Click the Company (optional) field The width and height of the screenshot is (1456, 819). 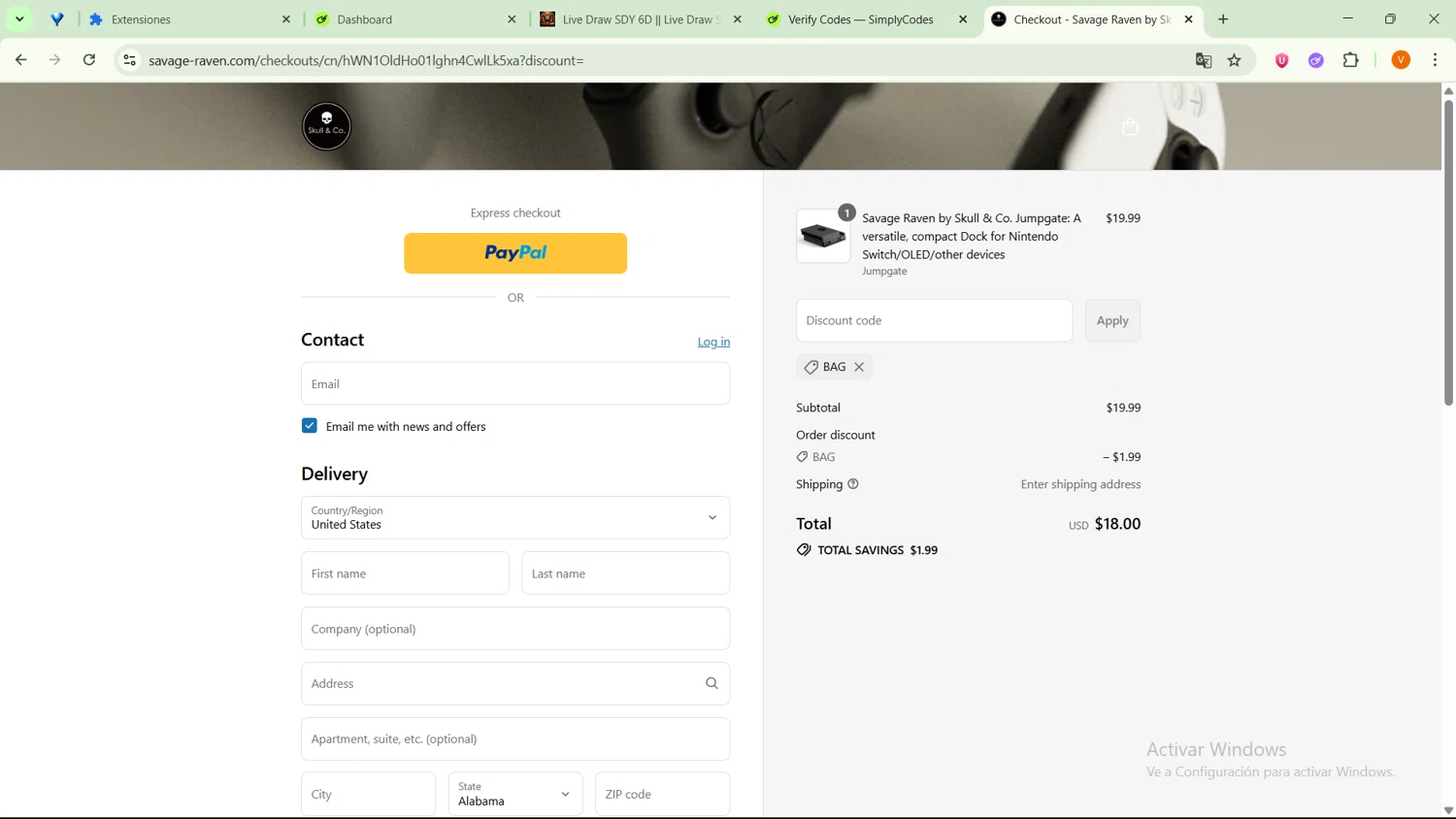pyautogui.click(x=515, y=628)
